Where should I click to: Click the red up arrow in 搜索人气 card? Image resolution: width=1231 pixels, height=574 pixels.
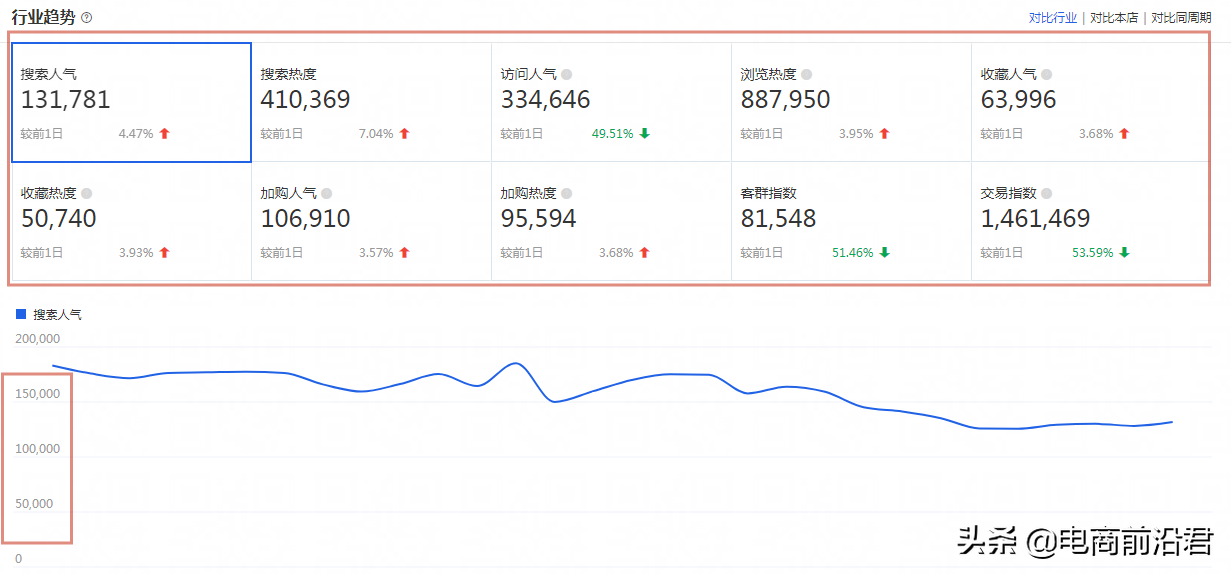165,134
